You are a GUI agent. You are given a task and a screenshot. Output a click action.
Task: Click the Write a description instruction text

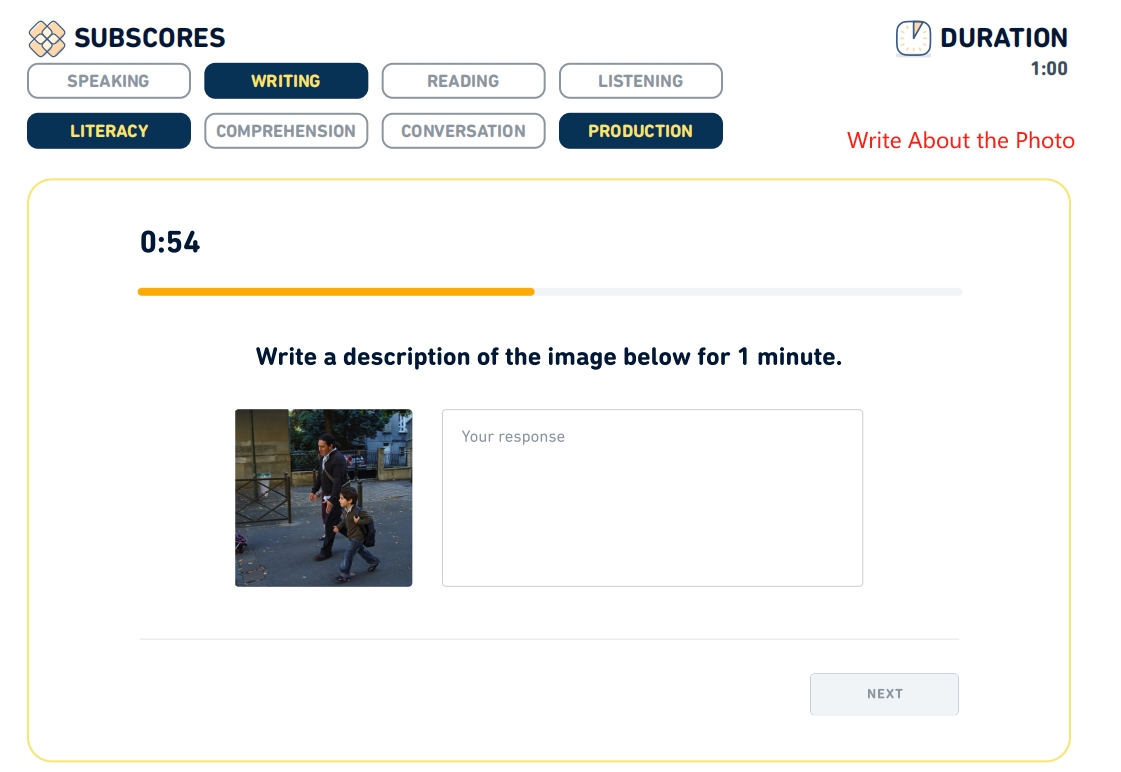549,357
